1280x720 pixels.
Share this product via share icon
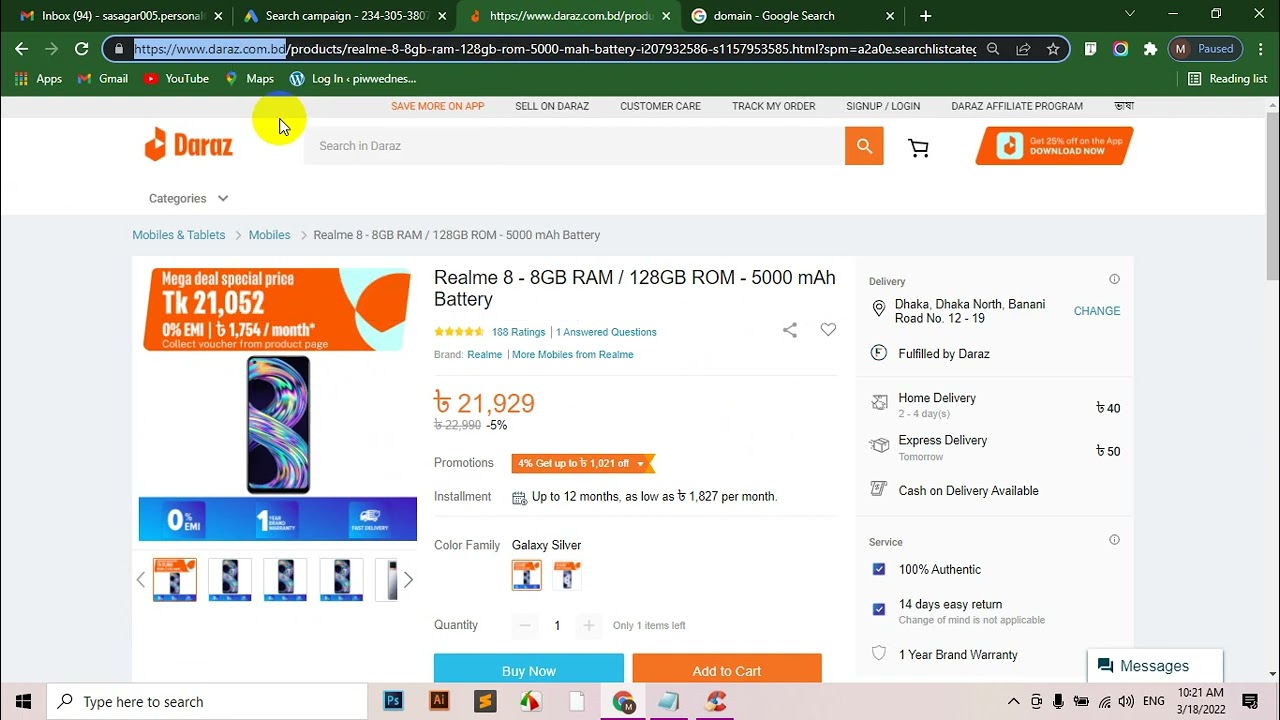790,330
